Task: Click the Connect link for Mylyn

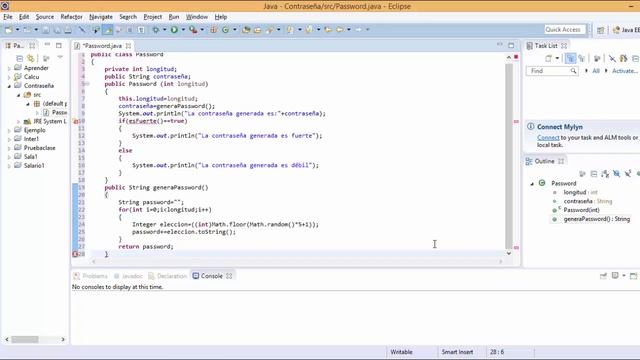Action: [x=548, y=138]
